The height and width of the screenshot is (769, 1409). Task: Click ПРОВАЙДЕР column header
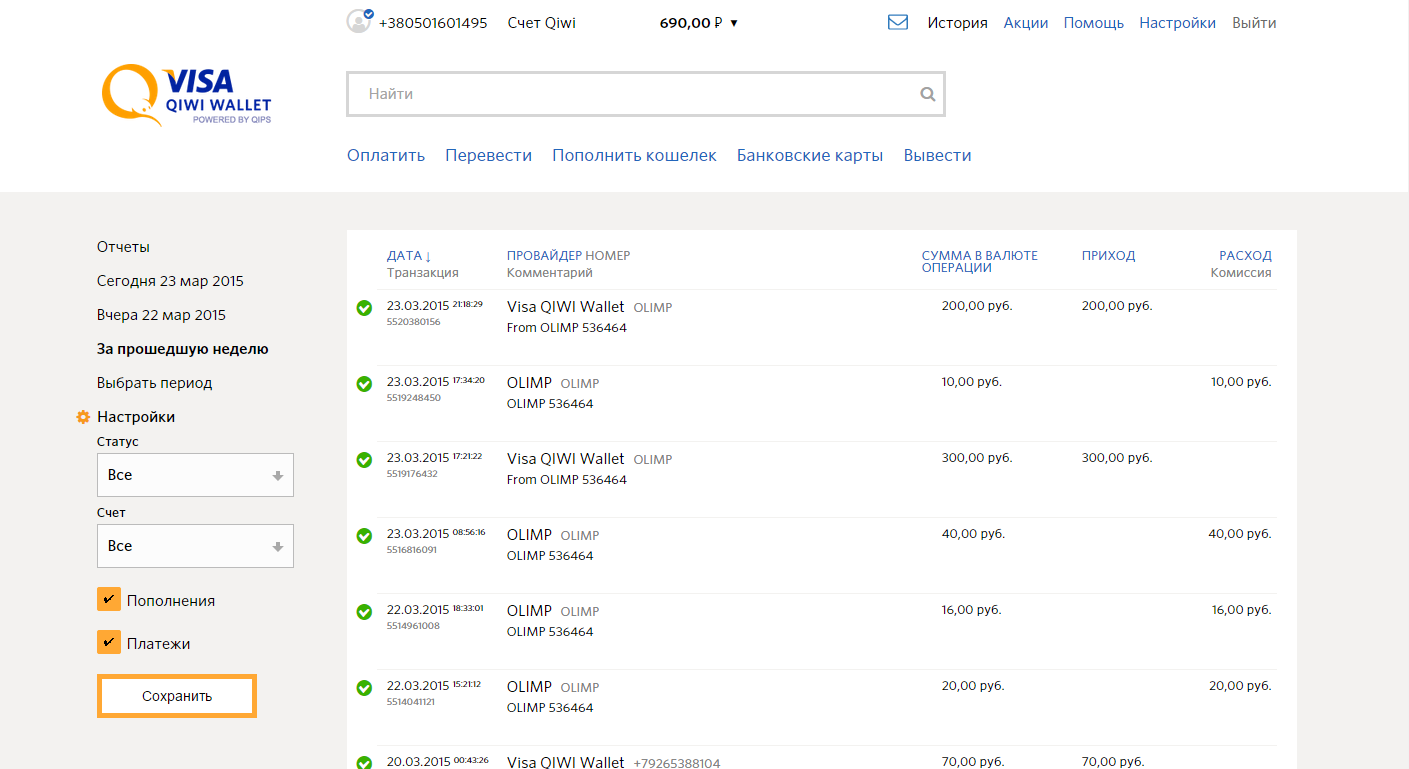(544, 255)
